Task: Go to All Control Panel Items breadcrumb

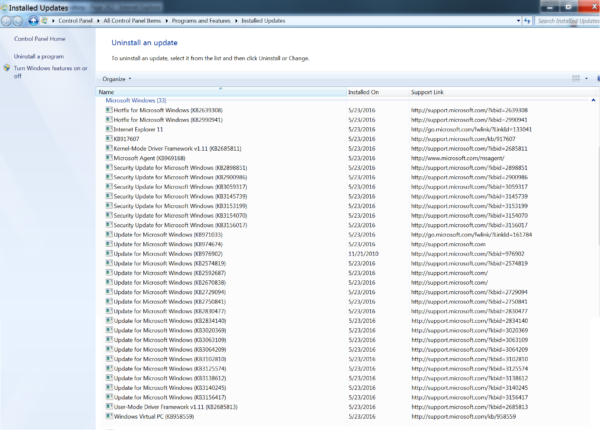Action: coord(132,21)
